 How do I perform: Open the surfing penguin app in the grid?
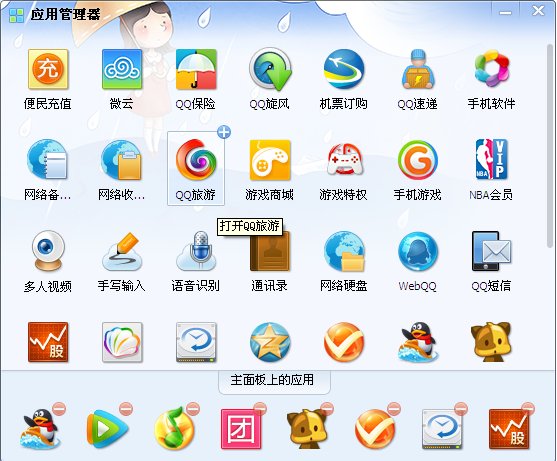[x=418, y=342]
